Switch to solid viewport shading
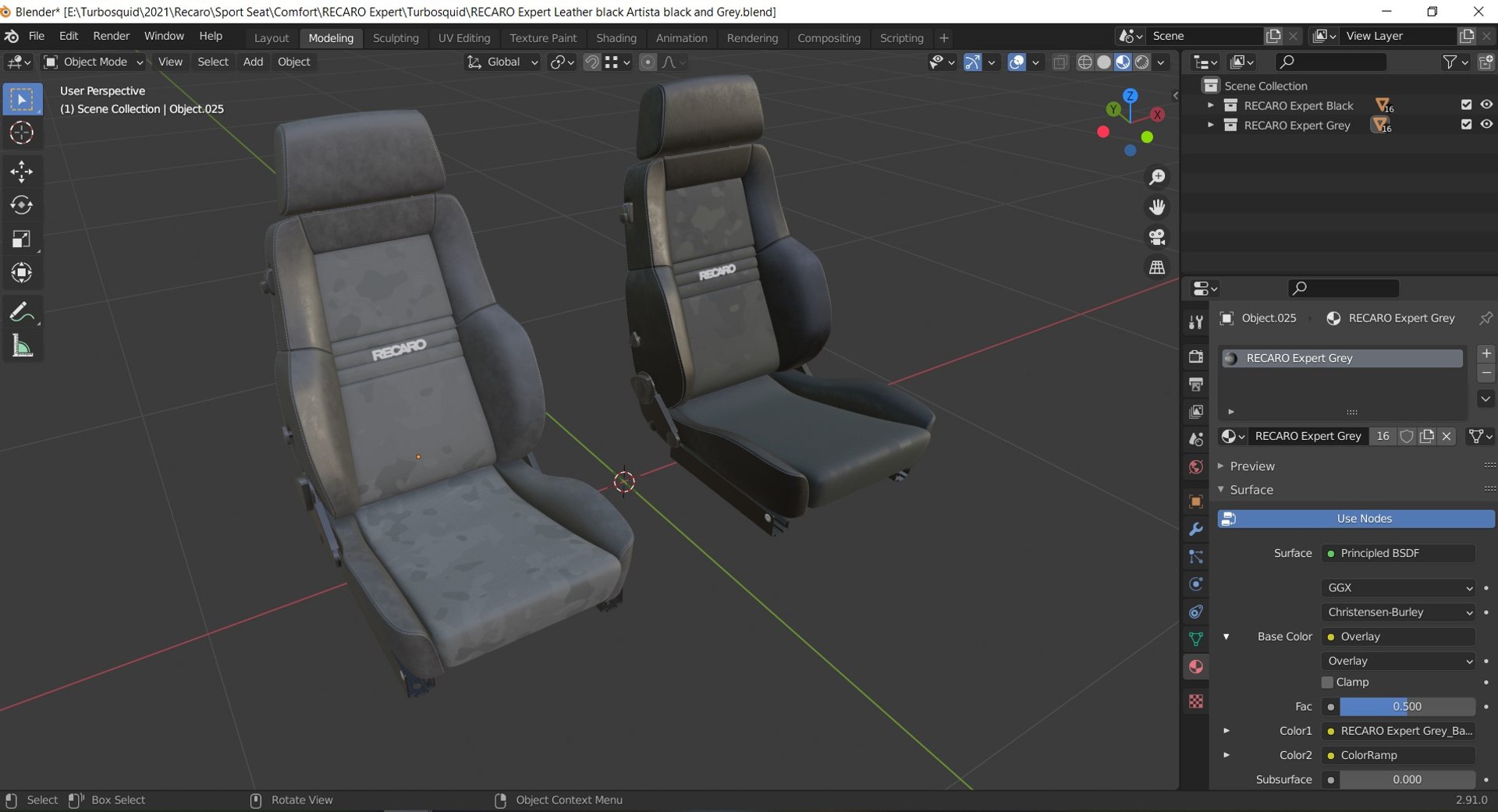1498x812 pixels. point(1104,62)
